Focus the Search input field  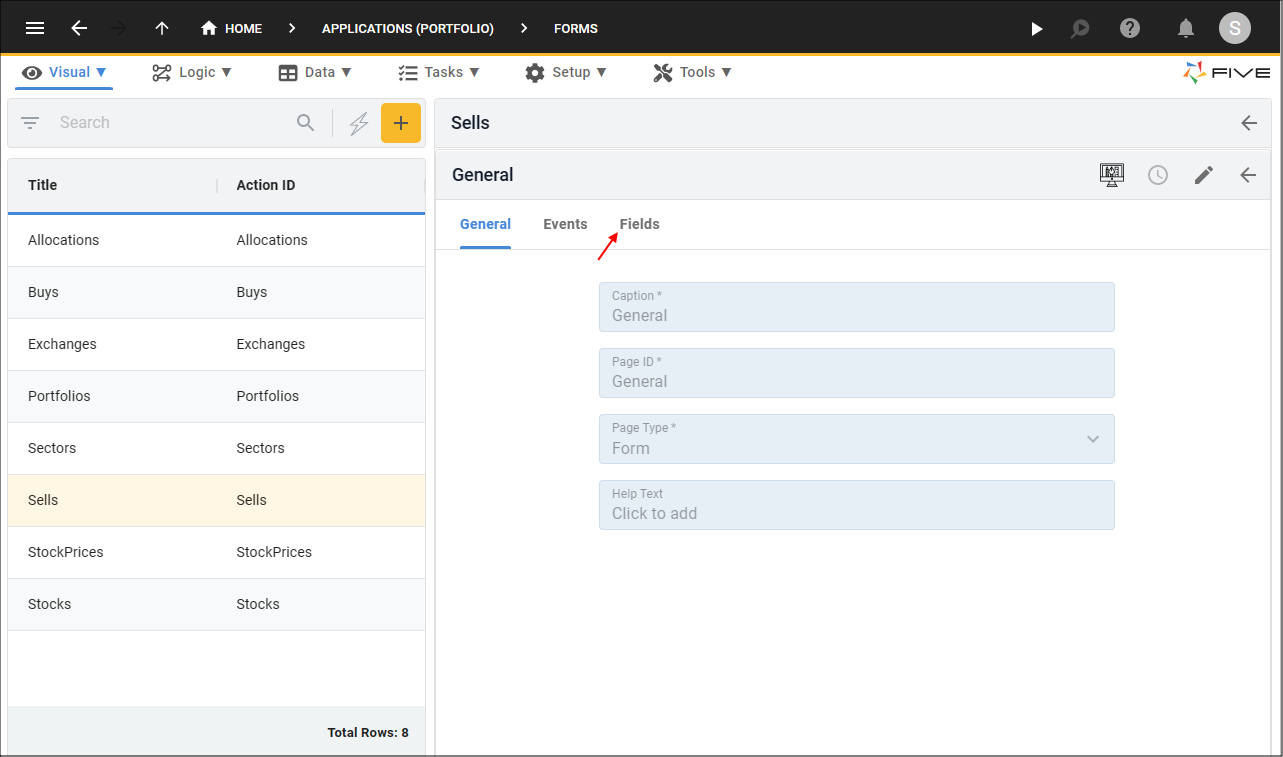coord(170,123)
